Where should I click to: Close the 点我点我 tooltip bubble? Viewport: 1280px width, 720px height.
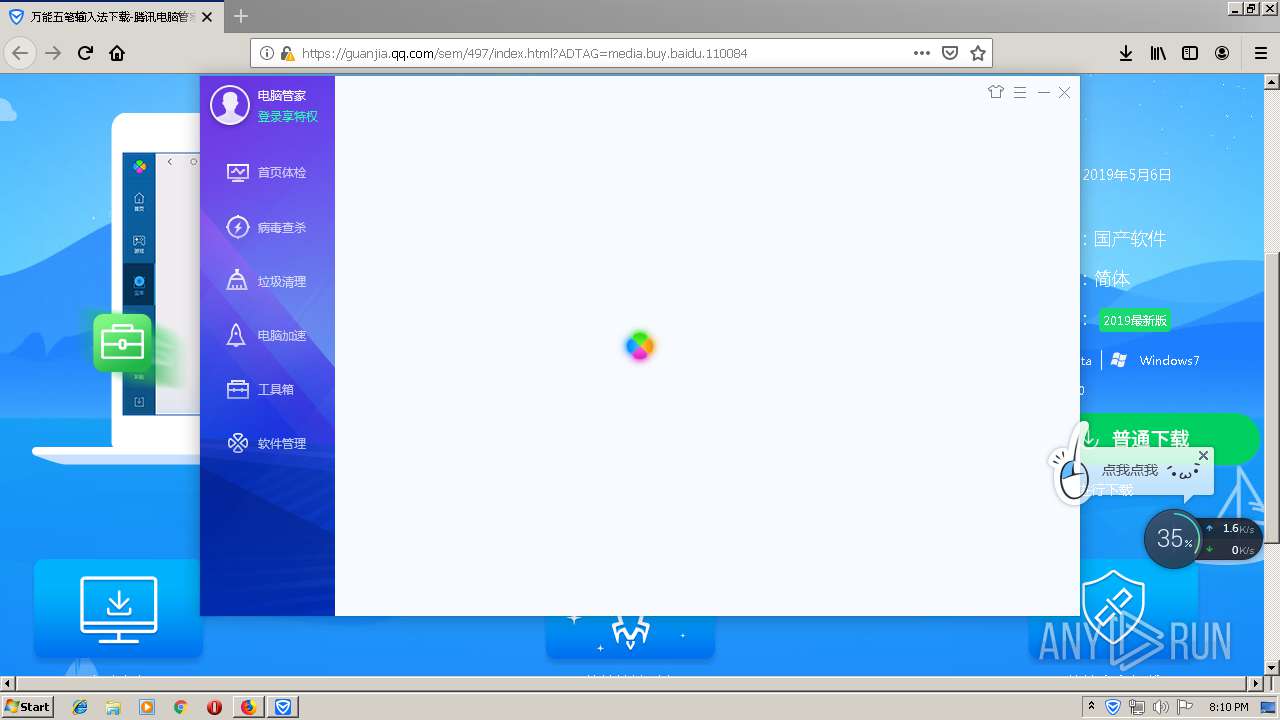1203,455
